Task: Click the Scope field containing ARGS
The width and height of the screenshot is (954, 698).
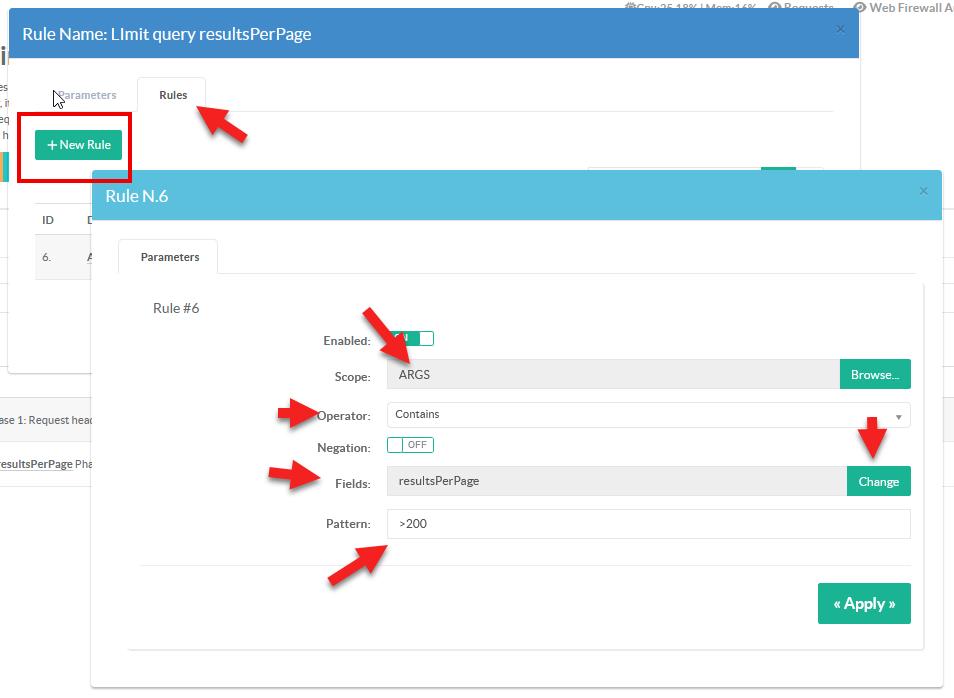Action: (612, 375)
